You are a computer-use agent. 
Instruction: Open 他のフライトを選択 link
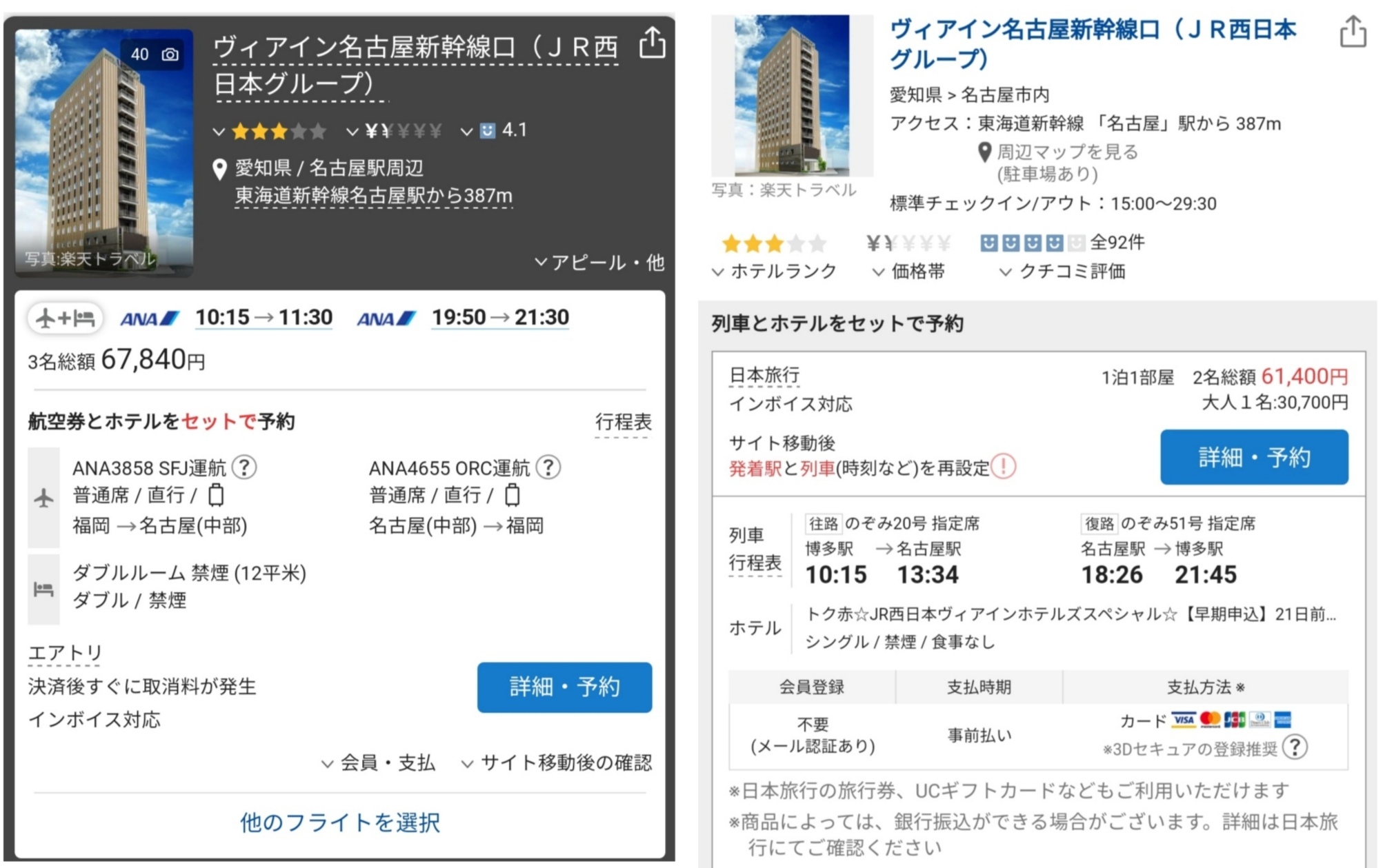coord(339,822)
